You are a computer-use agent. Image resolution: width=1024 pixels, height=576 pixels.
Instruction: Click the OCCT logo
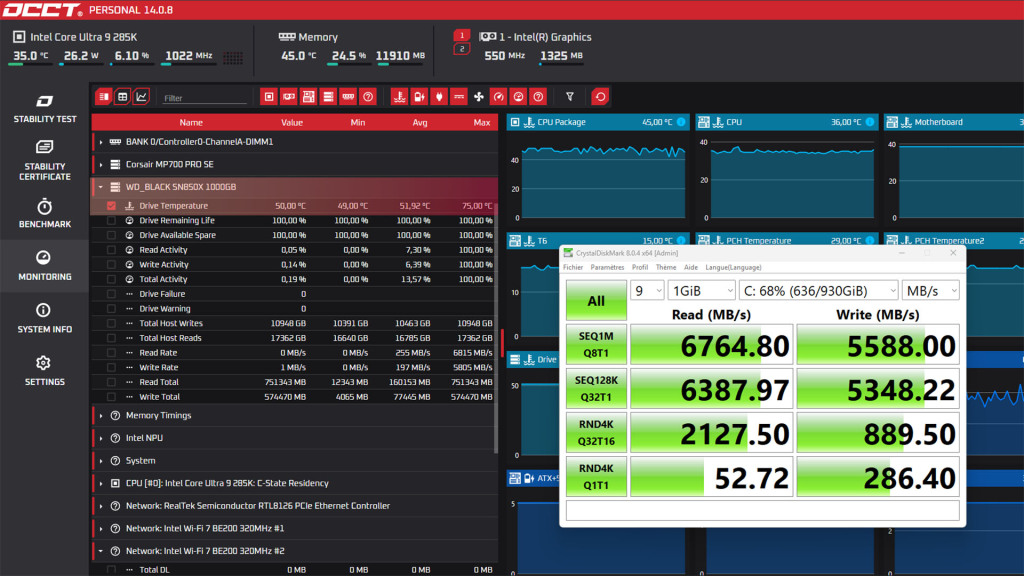(x=43, y=10)
